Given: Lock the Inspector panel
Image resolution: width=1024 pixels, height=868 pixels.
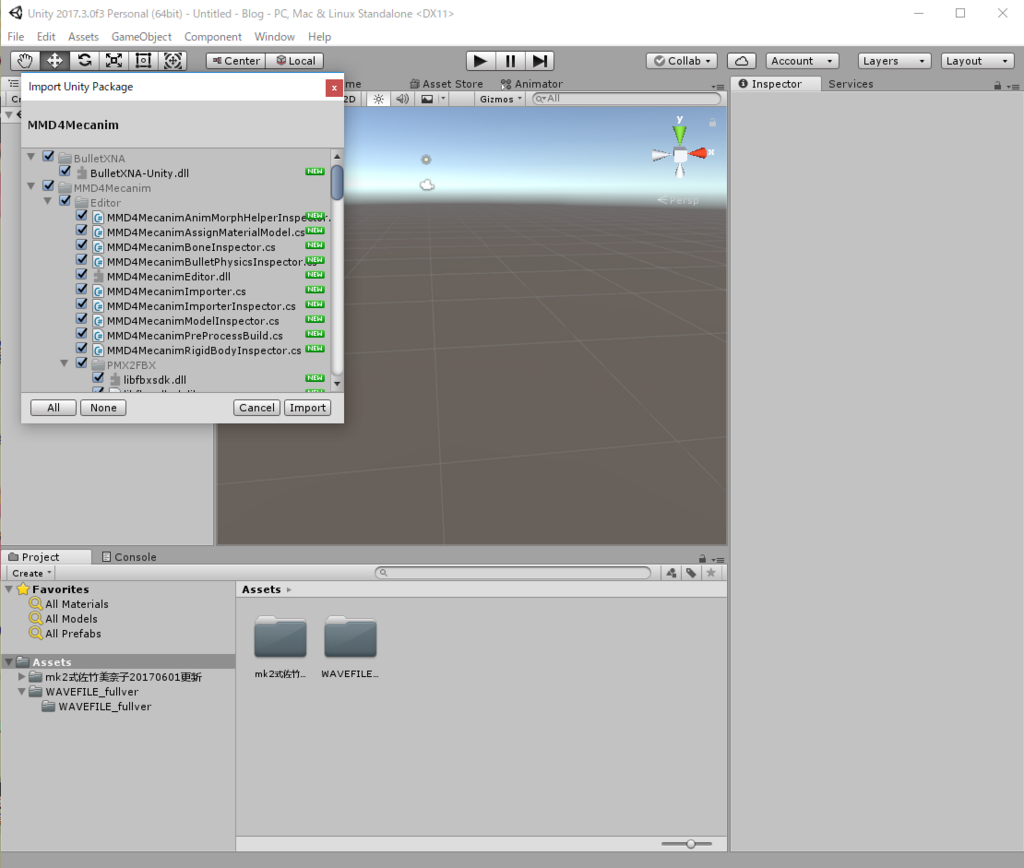Looking at the screenshot, I should click(x=997, y=86).
